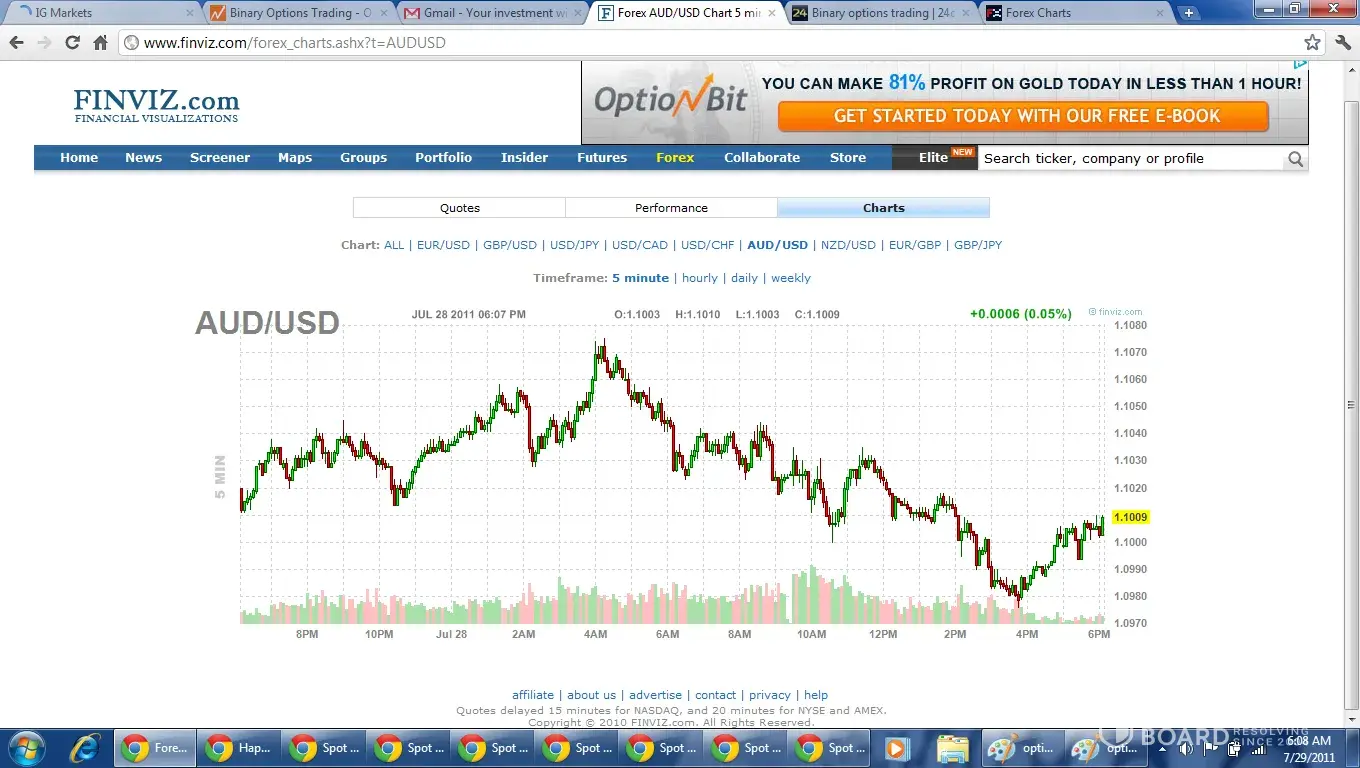Viewport: 1360px width, 768px height.
Task: Select the Quotes tab
Action: 460,208
